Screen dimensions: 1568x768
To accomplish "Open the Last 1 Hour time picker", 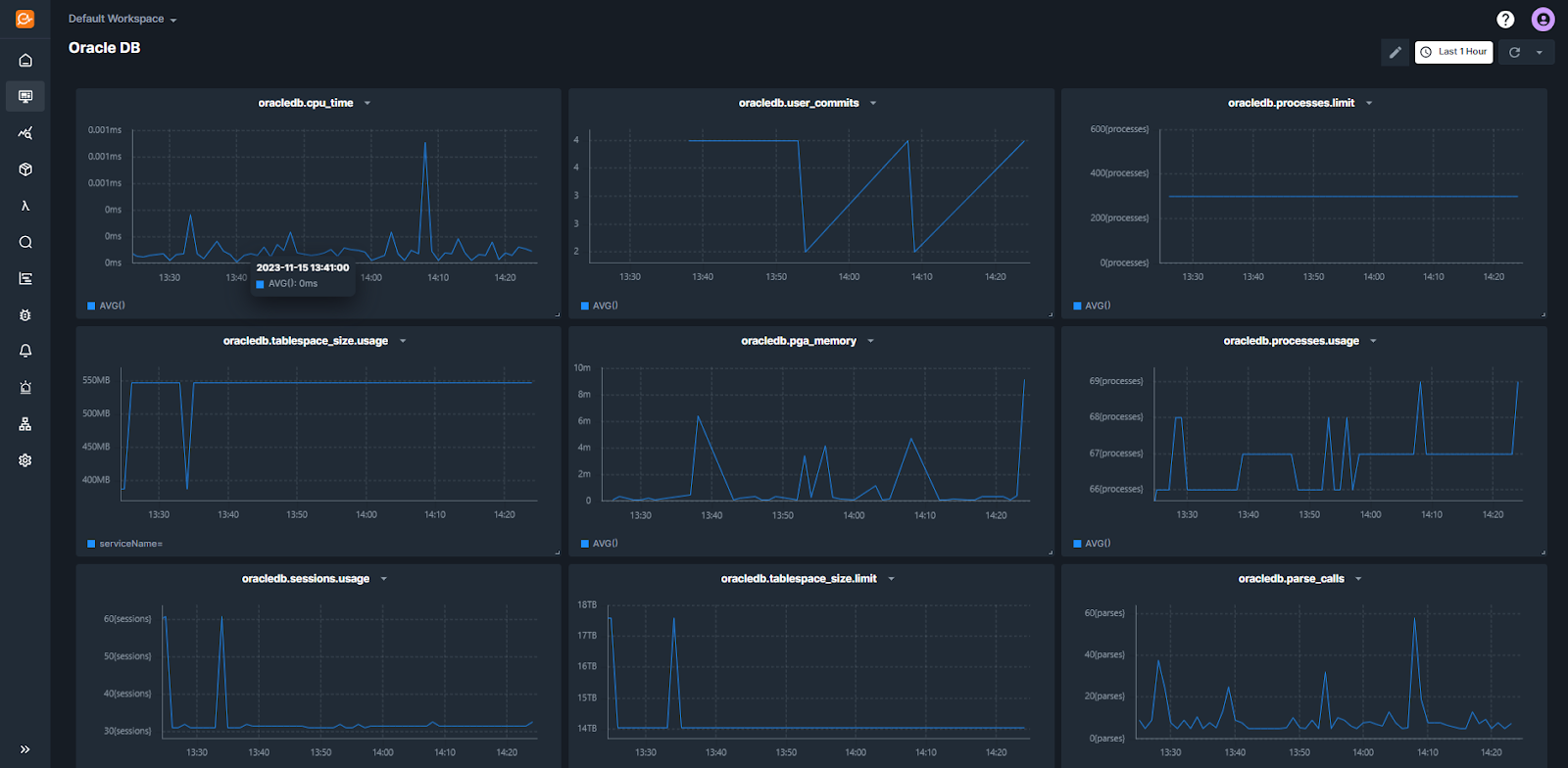I will click(x=1453, y=52).
